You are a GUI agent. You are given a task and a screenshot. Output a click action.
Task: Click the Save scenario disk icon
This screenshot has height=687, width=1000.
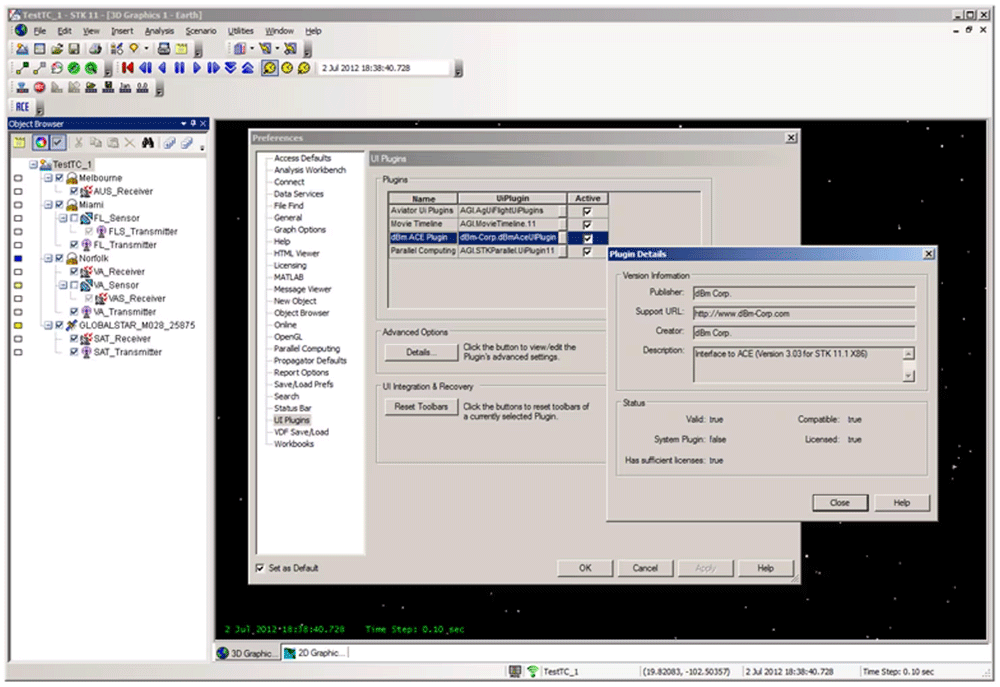coord(73,48)
